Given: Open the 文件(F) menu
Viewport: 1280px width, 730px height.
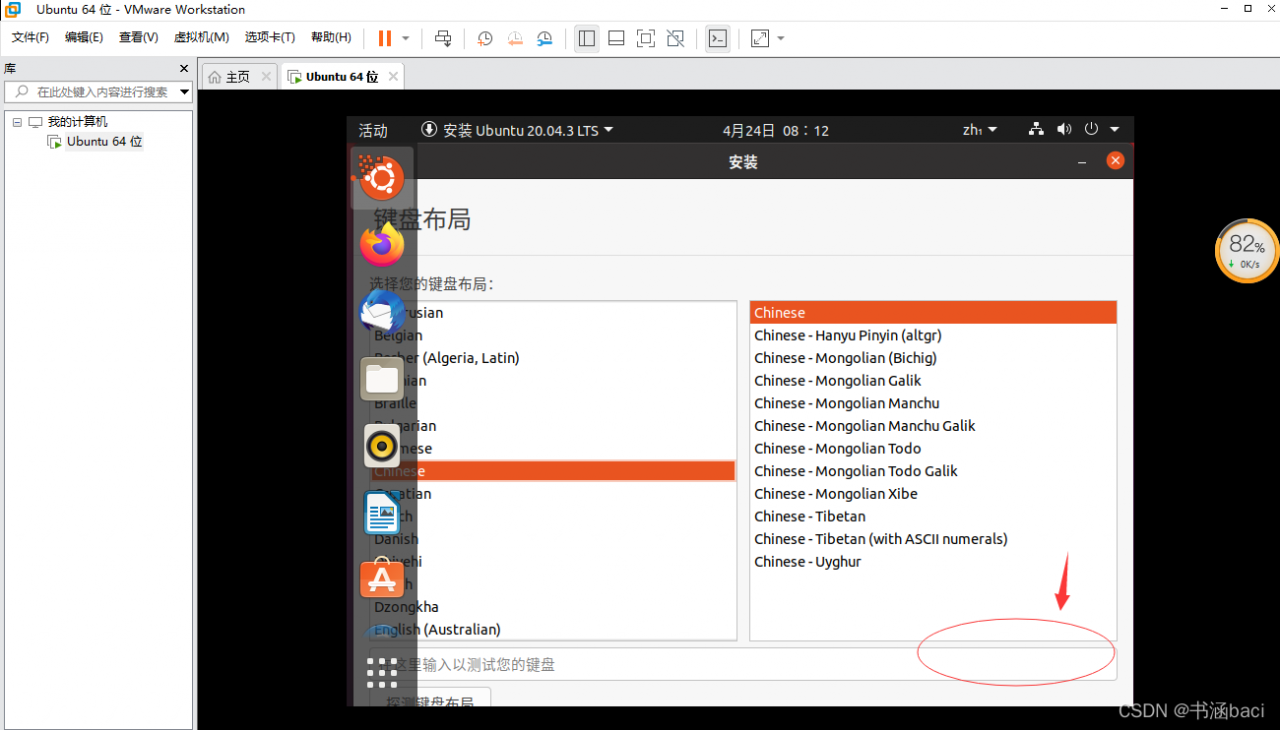Looking at the screenshot, I should point(30,38).
